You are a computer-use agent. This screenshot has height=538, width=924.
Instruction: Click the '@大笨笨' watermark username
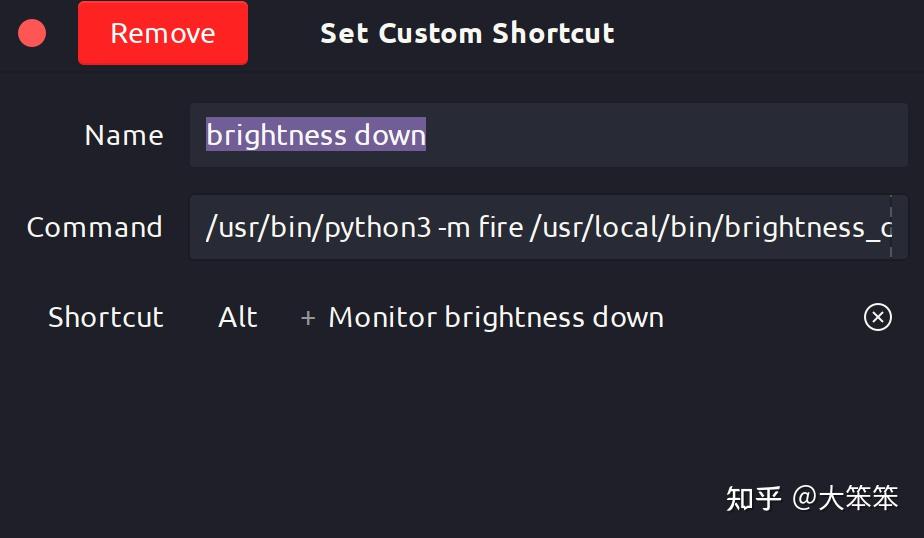tap(846, 498)
